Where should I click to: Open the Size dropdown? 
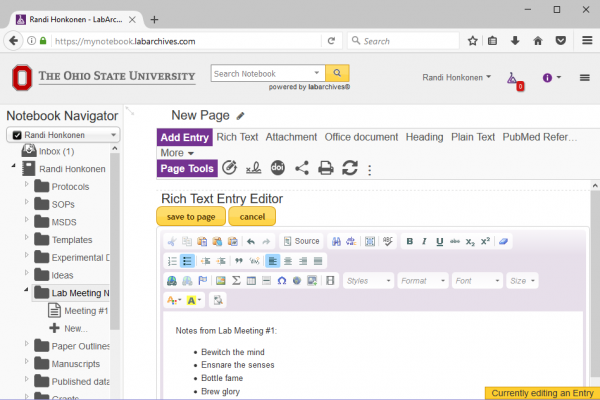click(x=522, y=281)
